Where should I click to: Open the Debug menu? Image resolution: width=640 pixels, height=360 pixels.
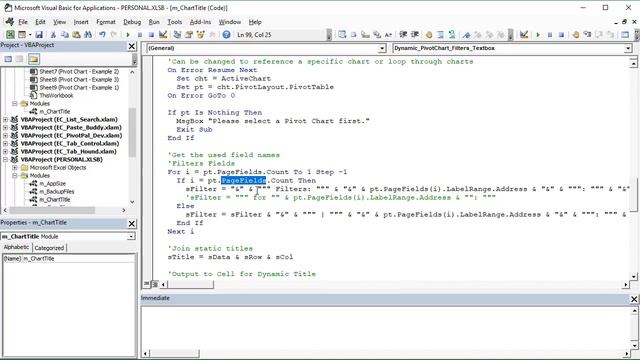click(x=132, y=22)
